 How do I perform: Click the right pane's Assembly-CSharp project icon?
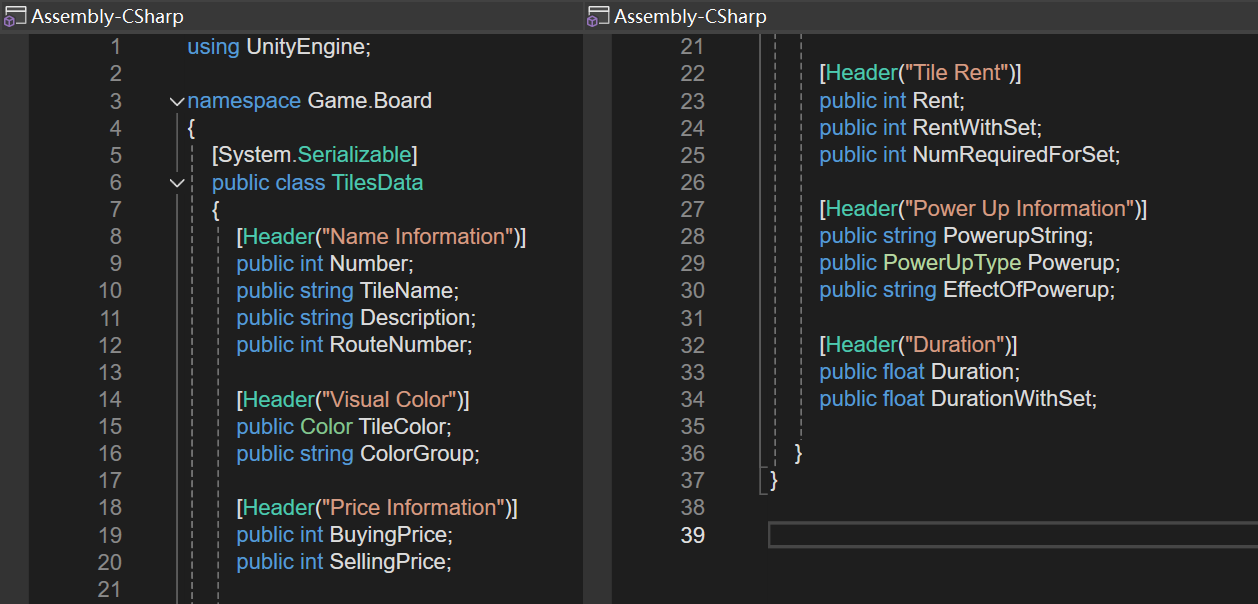pos(598,16)
